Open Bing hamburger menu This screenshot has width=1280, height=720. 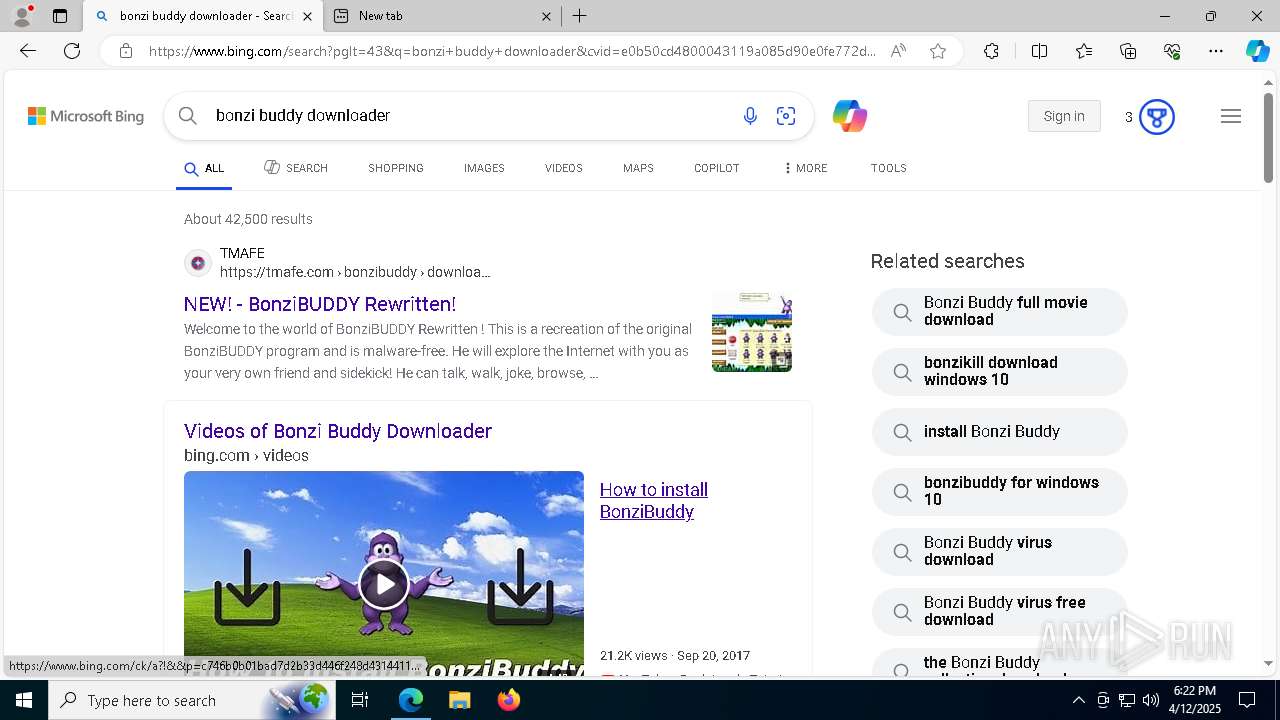click(x=1231, y=116)
